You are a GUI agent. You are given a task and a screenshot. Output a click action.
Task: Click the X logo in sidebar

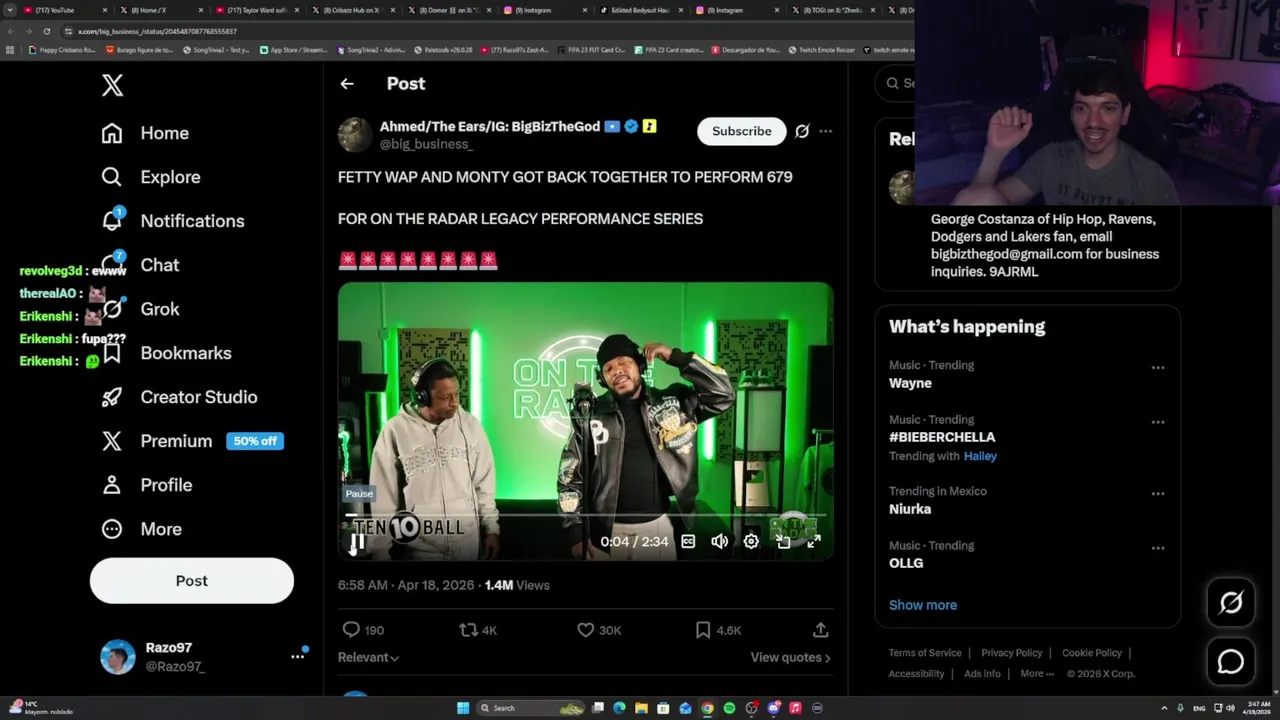[x=112, y=85]
